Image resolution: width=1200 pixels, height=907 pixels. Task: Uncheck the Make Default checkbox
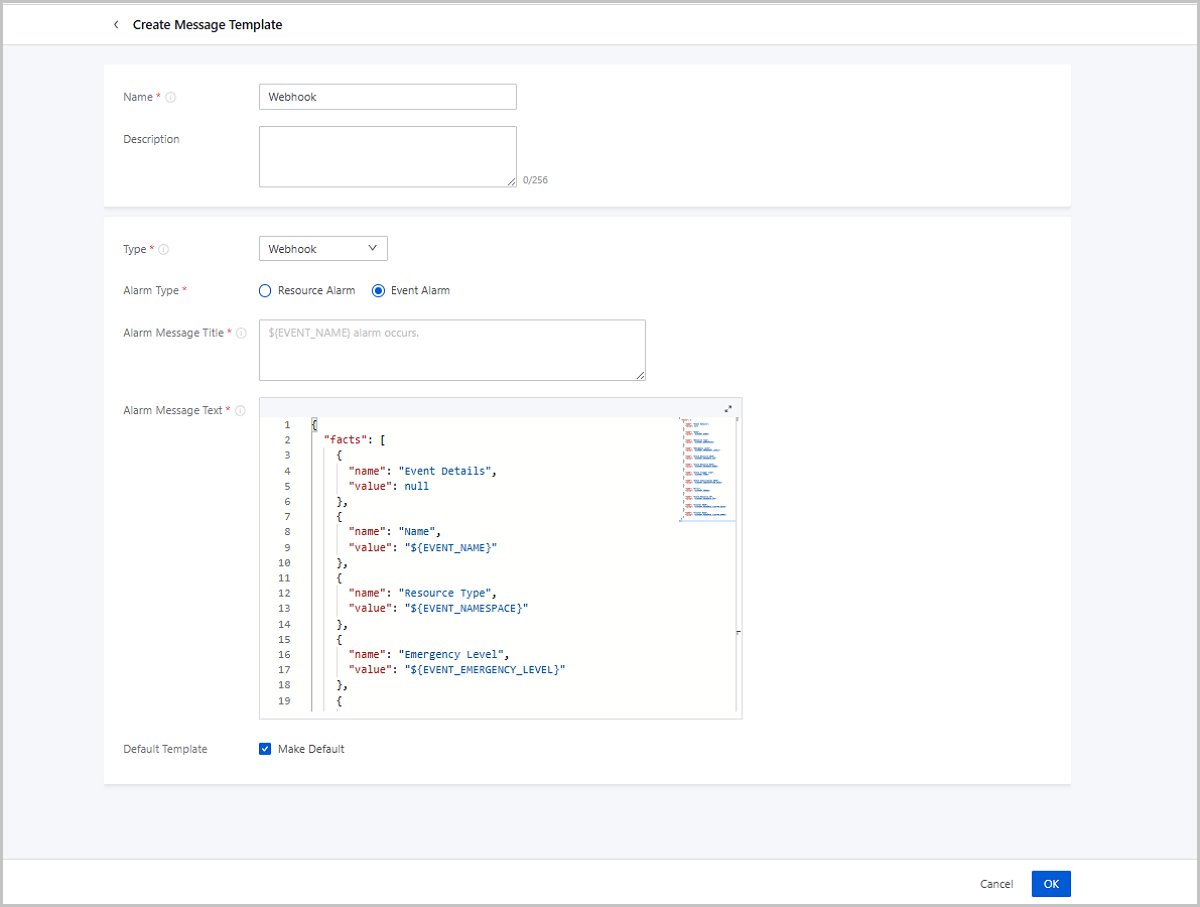click(265, 749)
